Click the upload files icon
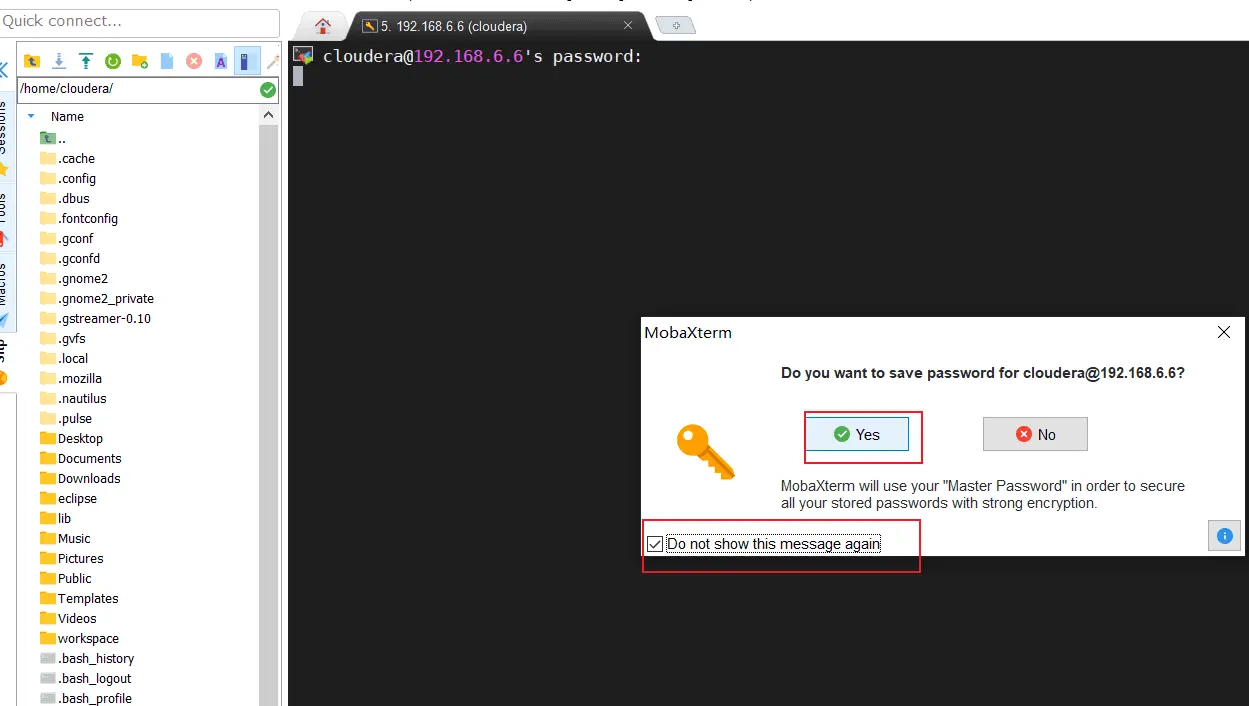1249x706 pixels. tap(86, 61)
